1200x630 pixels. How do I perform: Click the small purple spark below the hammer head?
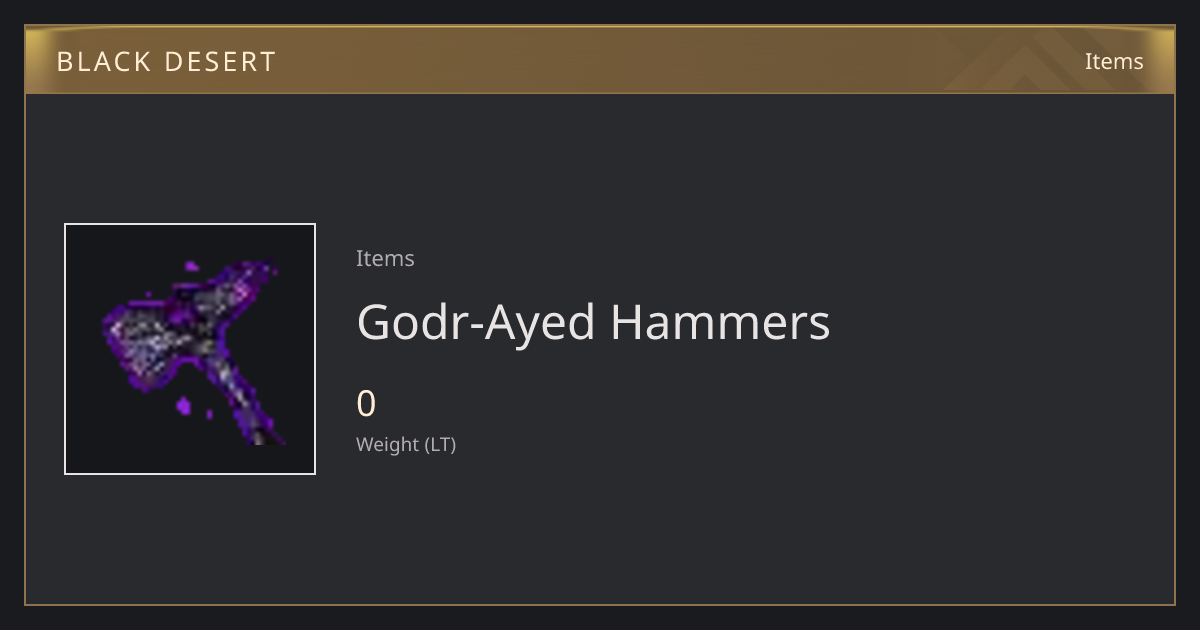[184, 405]
